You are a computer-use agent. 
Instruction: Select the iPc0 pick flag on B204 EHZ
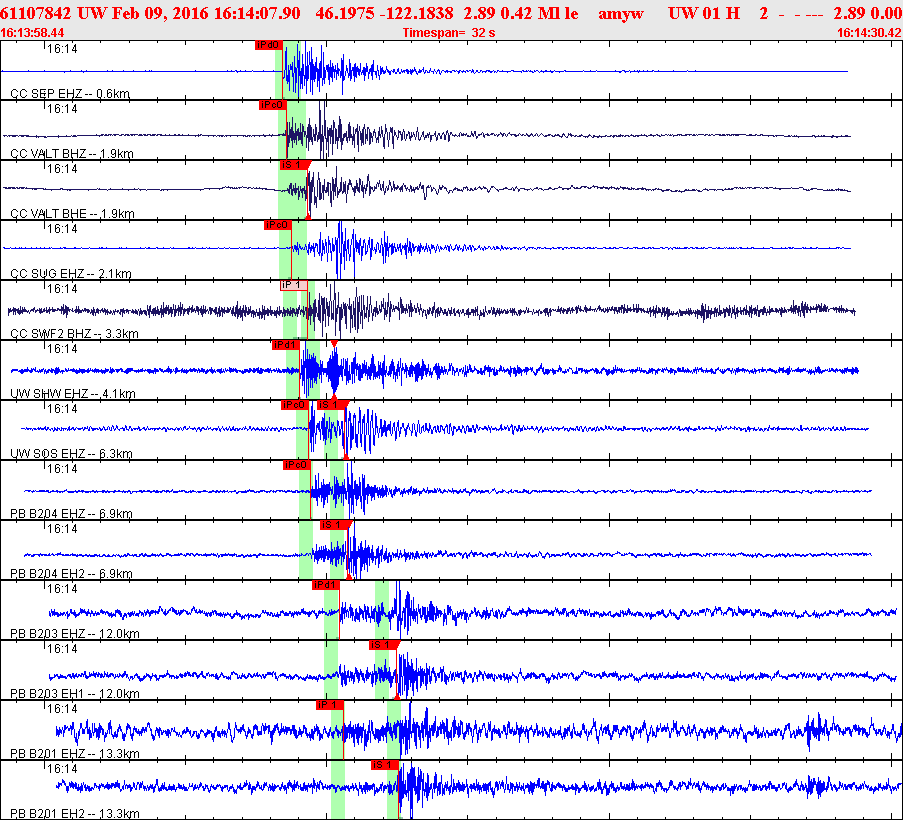pos(297,465)
